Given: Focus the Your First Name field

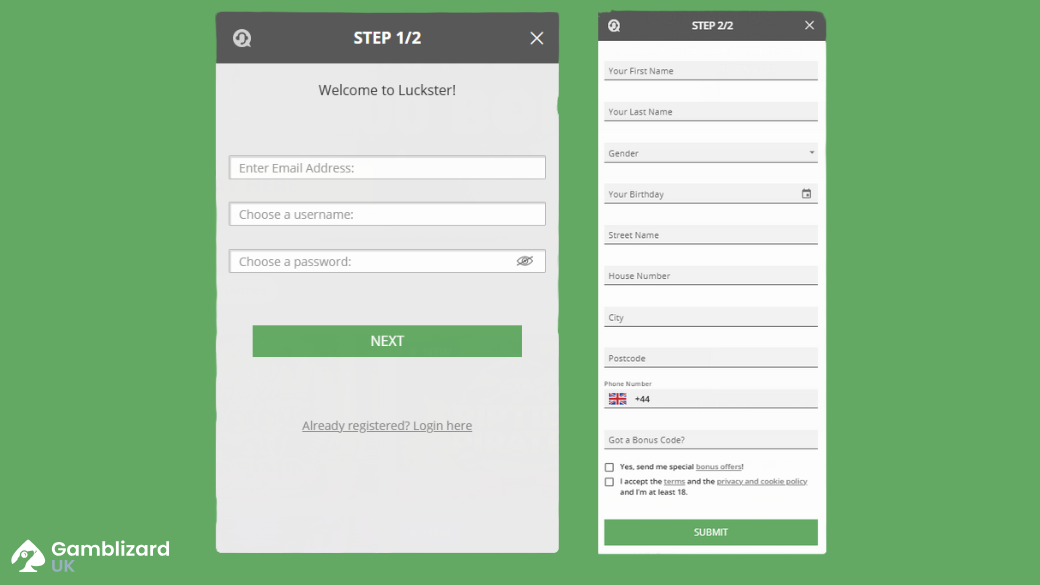Looking at the screenshot, I should [711, 71].
